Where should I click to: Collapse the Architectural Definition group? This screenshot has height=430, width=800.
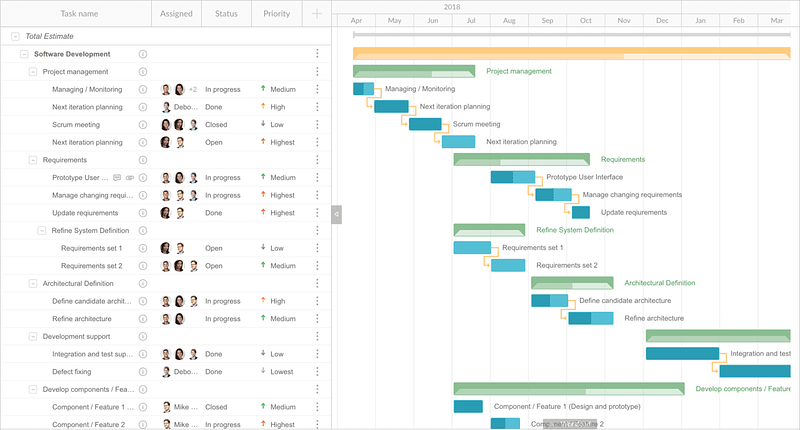click(x=33, y=284)
